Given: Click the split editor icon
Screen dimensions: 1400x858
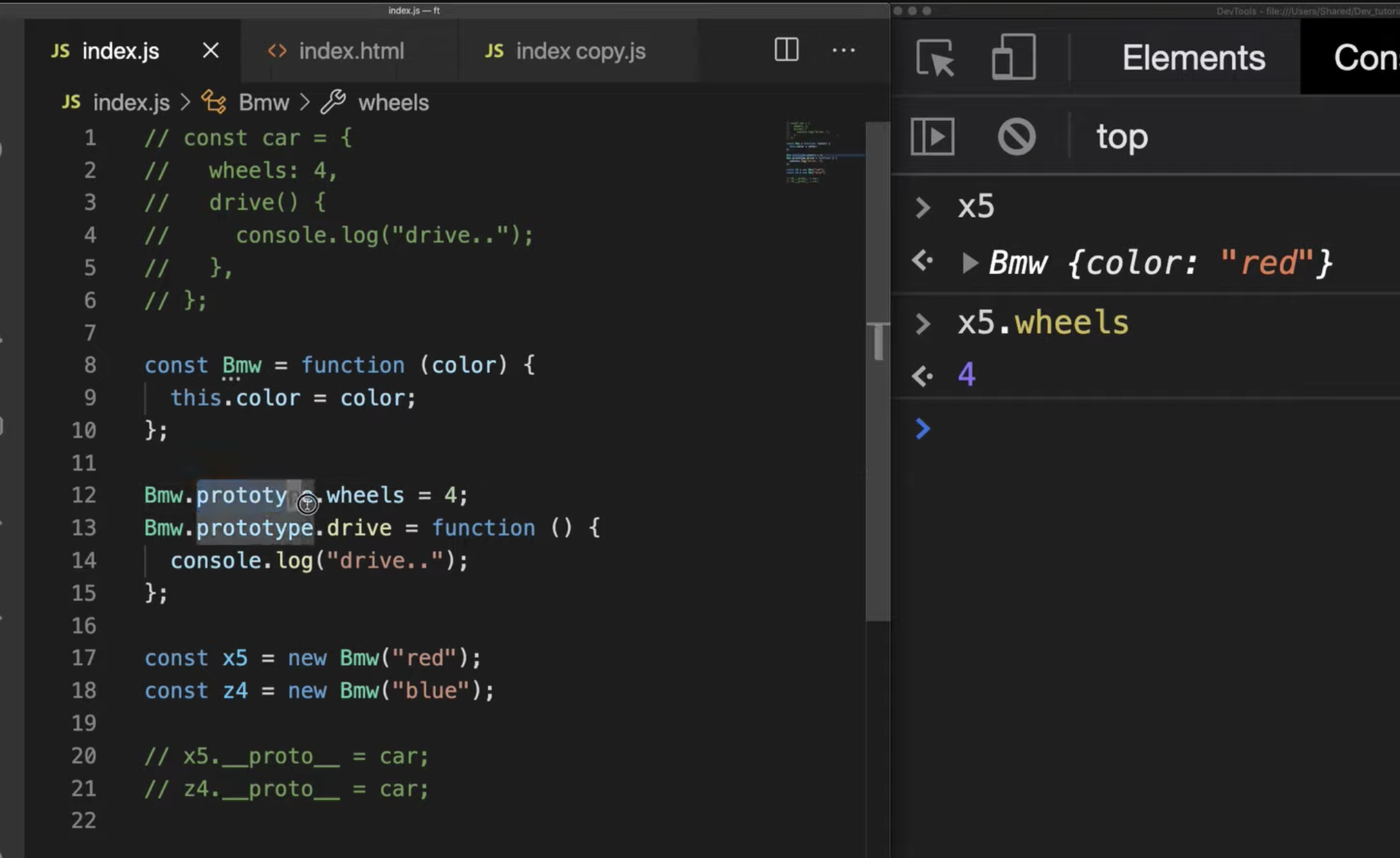Looking at the screenshot, I should [786, 49].
